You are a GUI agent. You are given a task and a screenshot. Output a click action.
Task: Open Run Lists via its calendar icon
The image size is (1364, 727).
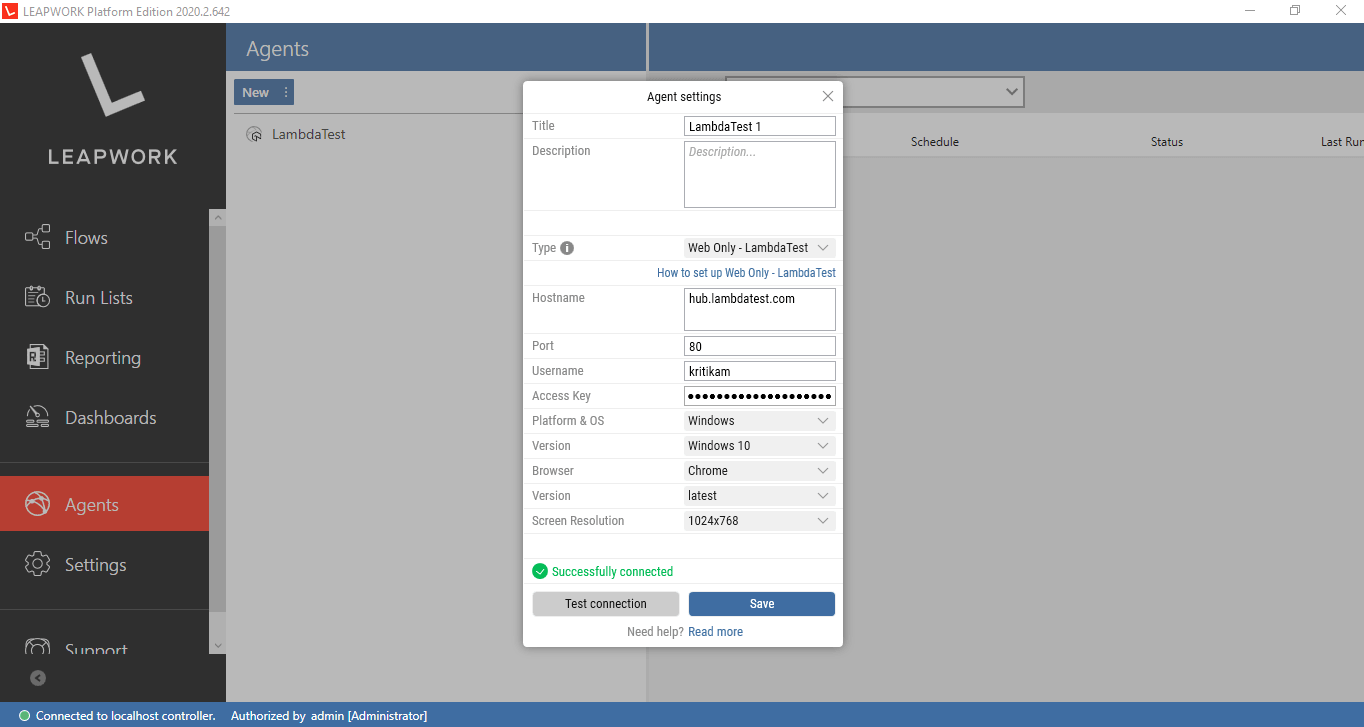coord(37,298)
